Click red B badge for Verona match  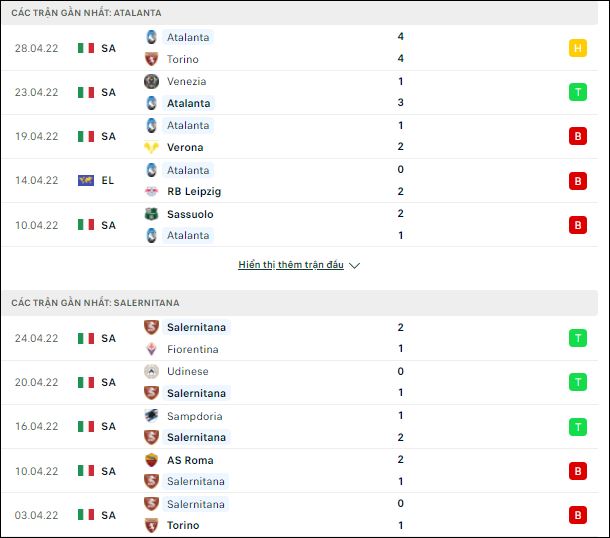[577, 136]
